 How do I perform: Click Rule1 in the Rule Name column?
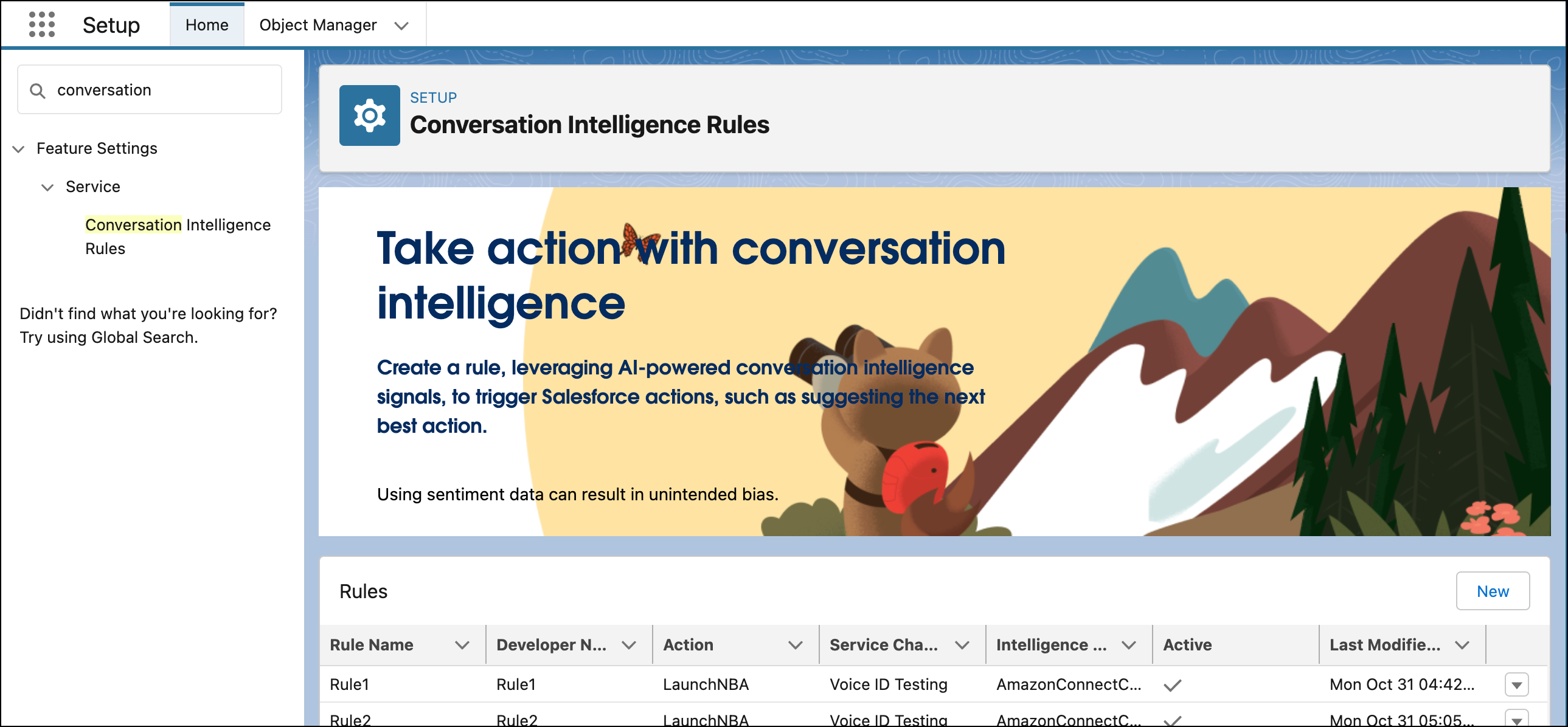coord(349,685)
